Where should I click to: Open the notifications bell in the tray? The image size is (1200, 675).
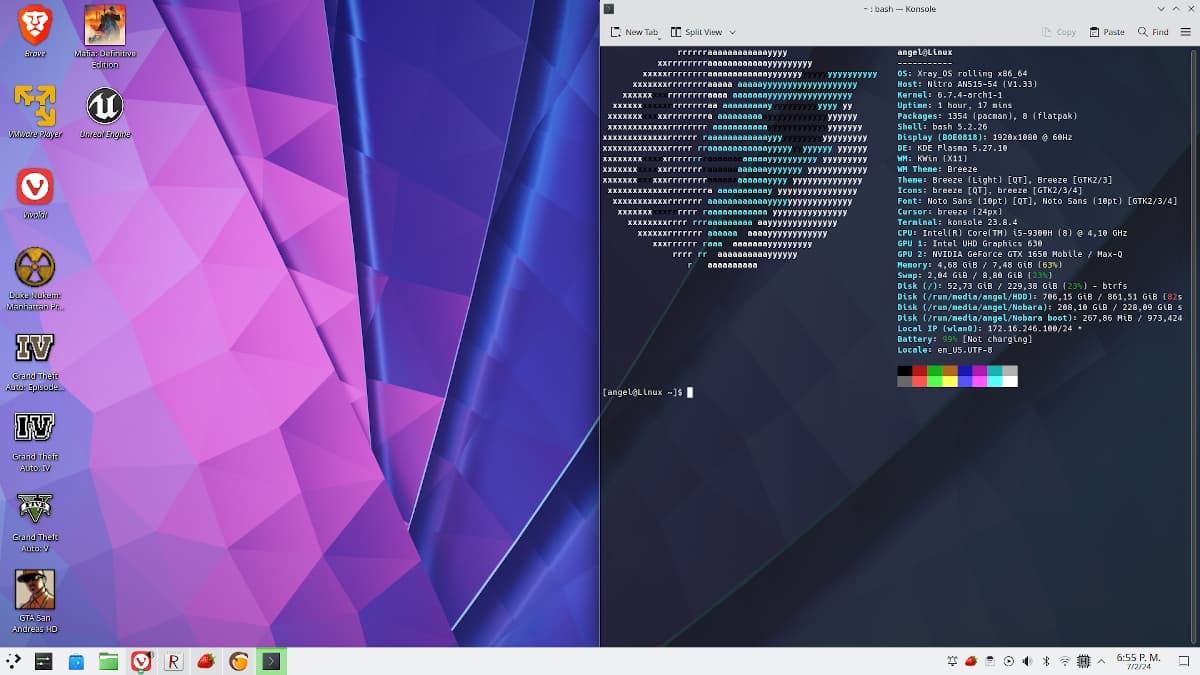[951, 661]
